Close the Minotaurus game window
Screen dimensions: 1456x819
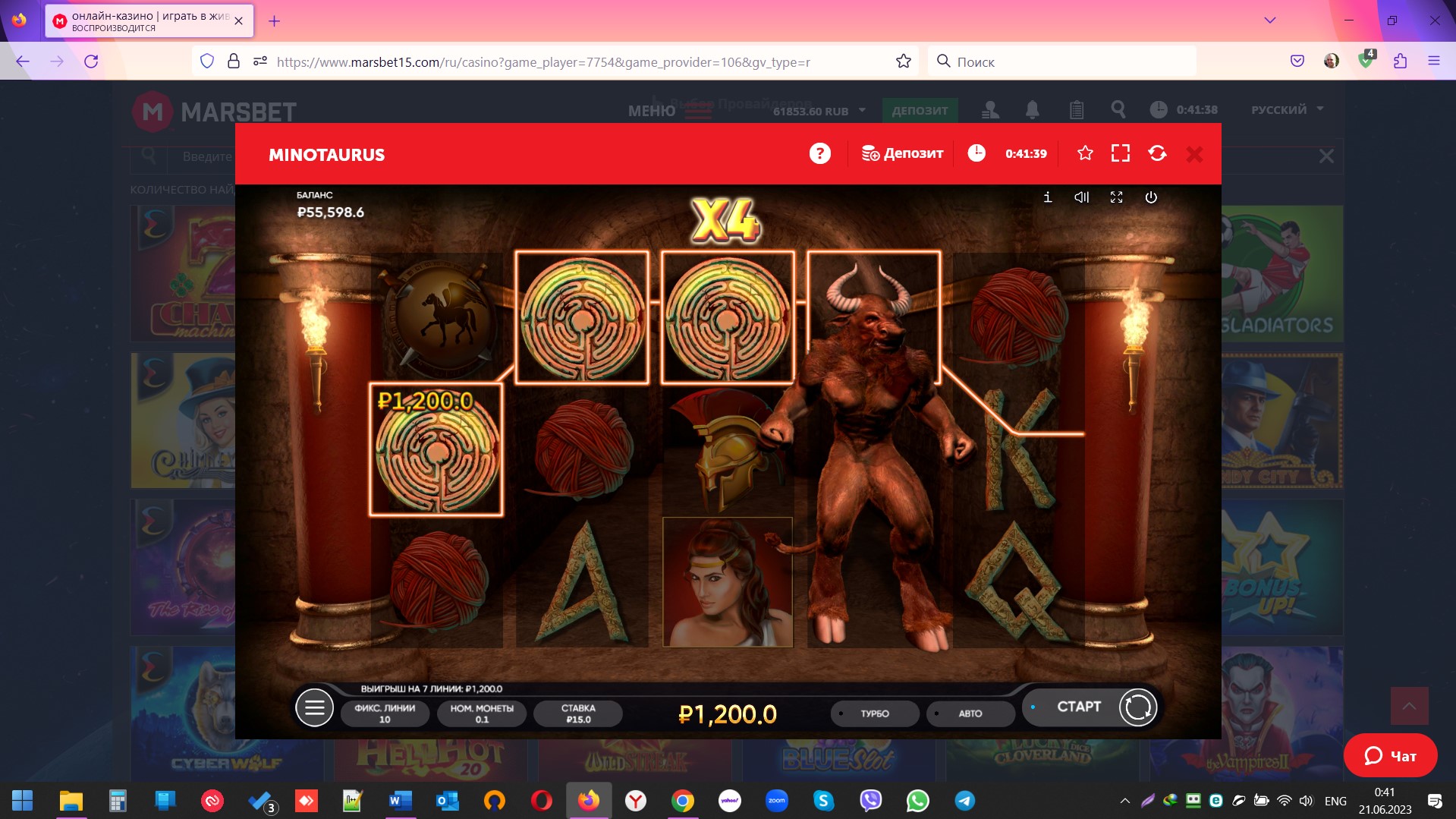click(x=1194, y=154)
